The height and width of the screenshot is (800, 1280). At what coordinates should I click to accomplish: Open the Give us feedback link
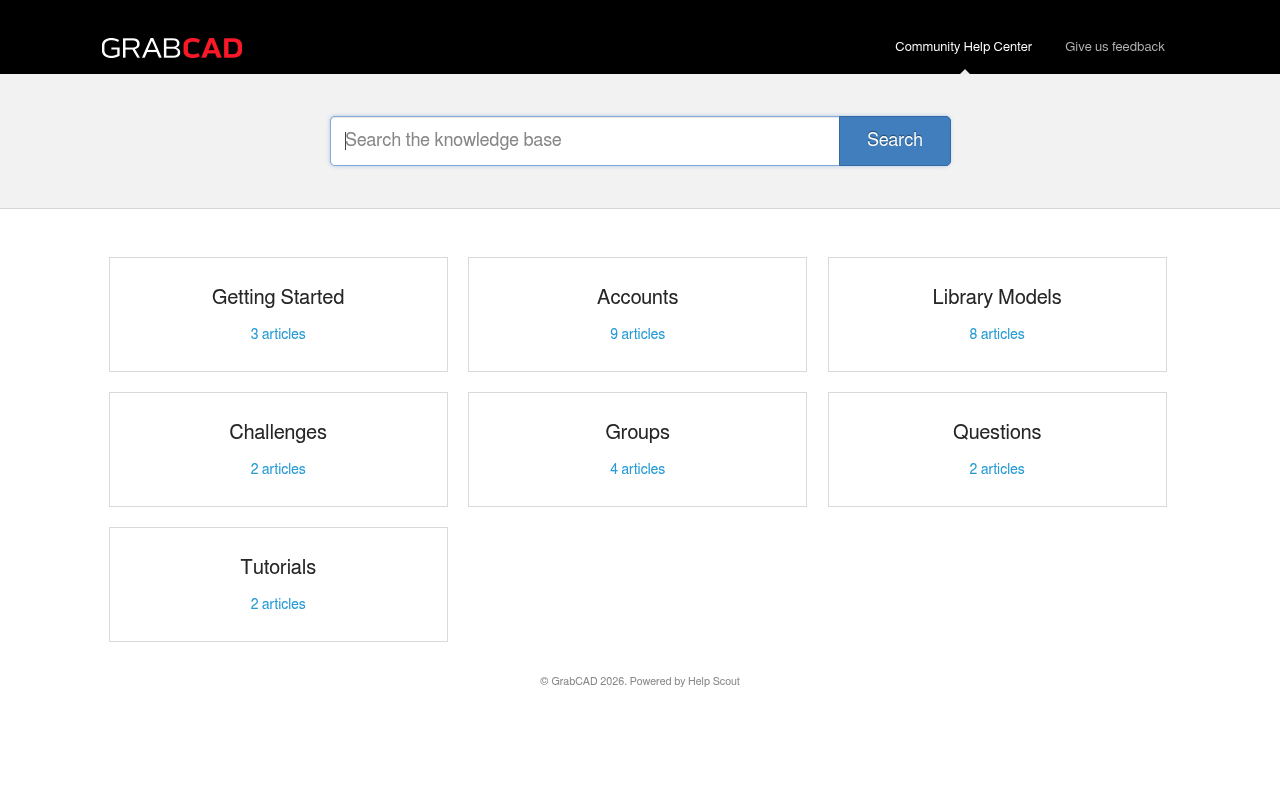click(x=1114, y=46)
